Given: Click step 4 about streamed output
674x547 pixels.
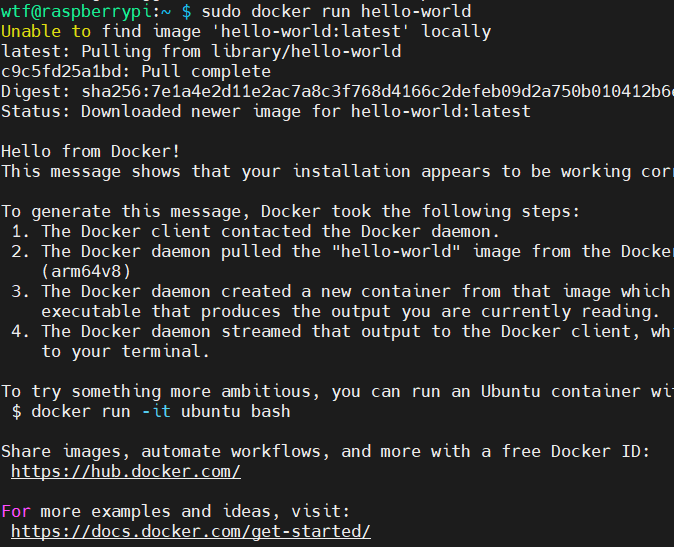Looking at the screenshot, I should pyautogui.click(x=343, y=331).
